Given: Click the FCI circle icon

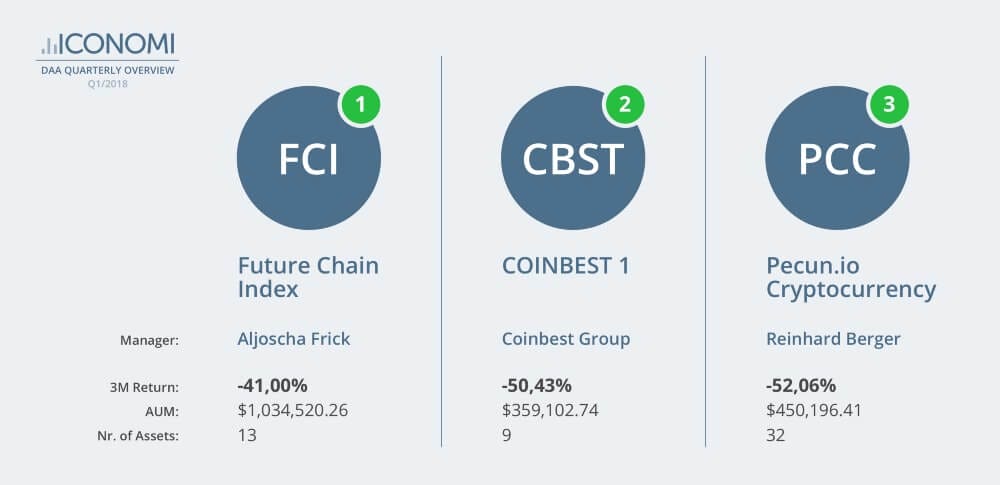Looking at the screenshot, I should click(308, 161).
